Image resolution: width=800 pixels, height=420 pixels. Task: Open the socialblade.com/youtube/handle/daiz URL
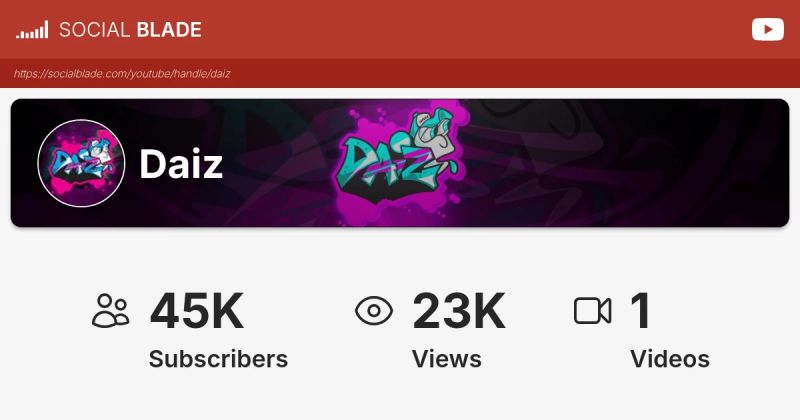pos(122,73)
